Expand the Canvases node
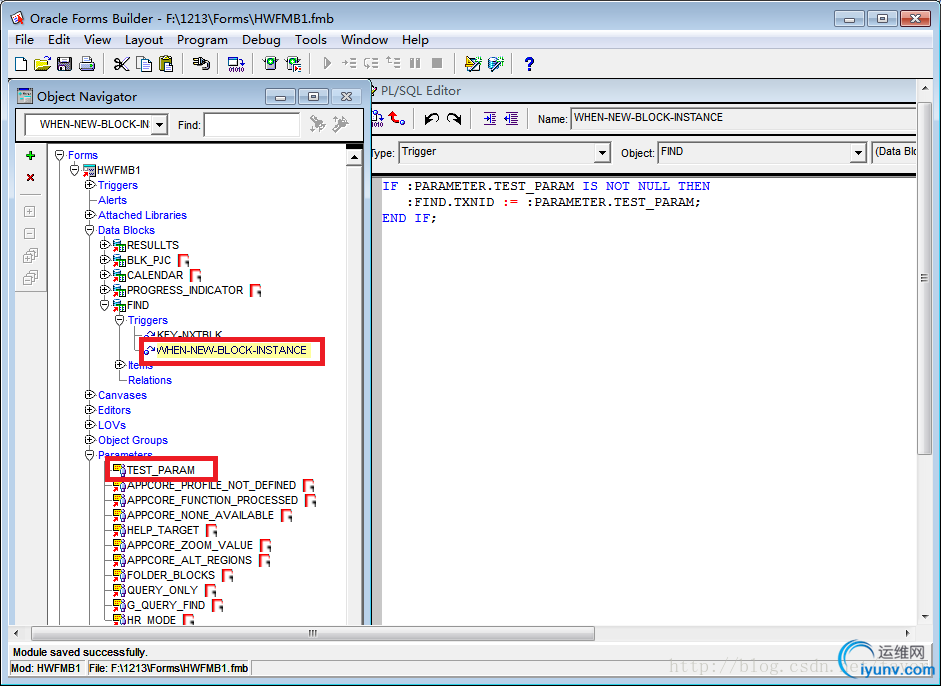The width and height of the screenshot is (941, 686). point(89,395)
